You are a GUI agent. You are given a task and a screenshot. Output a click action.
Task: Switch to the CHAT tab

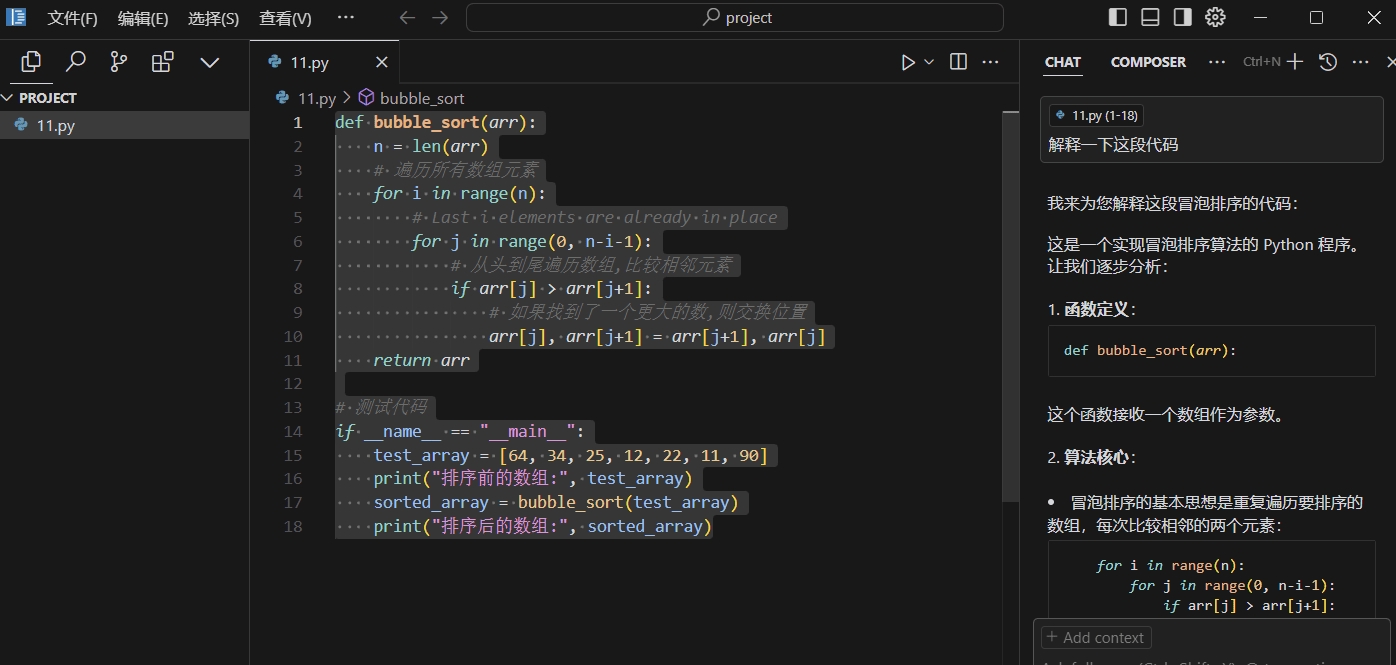1062,62
